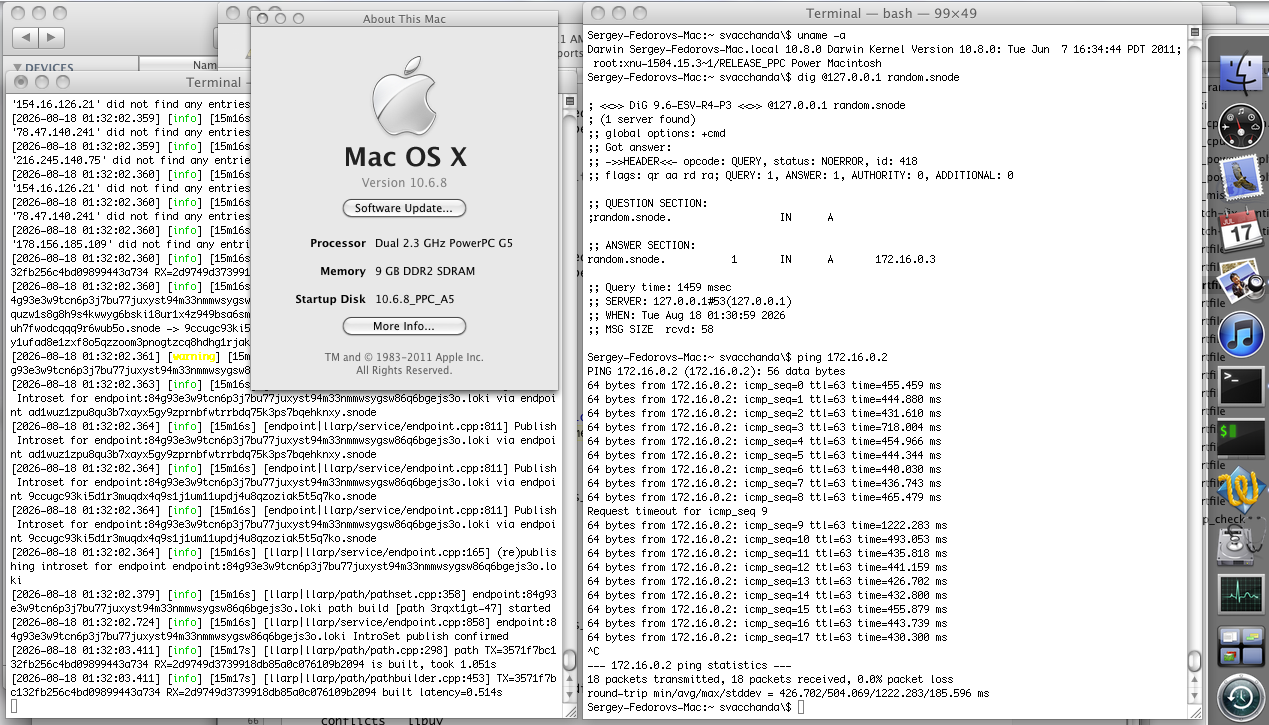The image size is (1269, 725).
Task: Click the DEVICES sidebar header in Finder
Action: point(49,68)
